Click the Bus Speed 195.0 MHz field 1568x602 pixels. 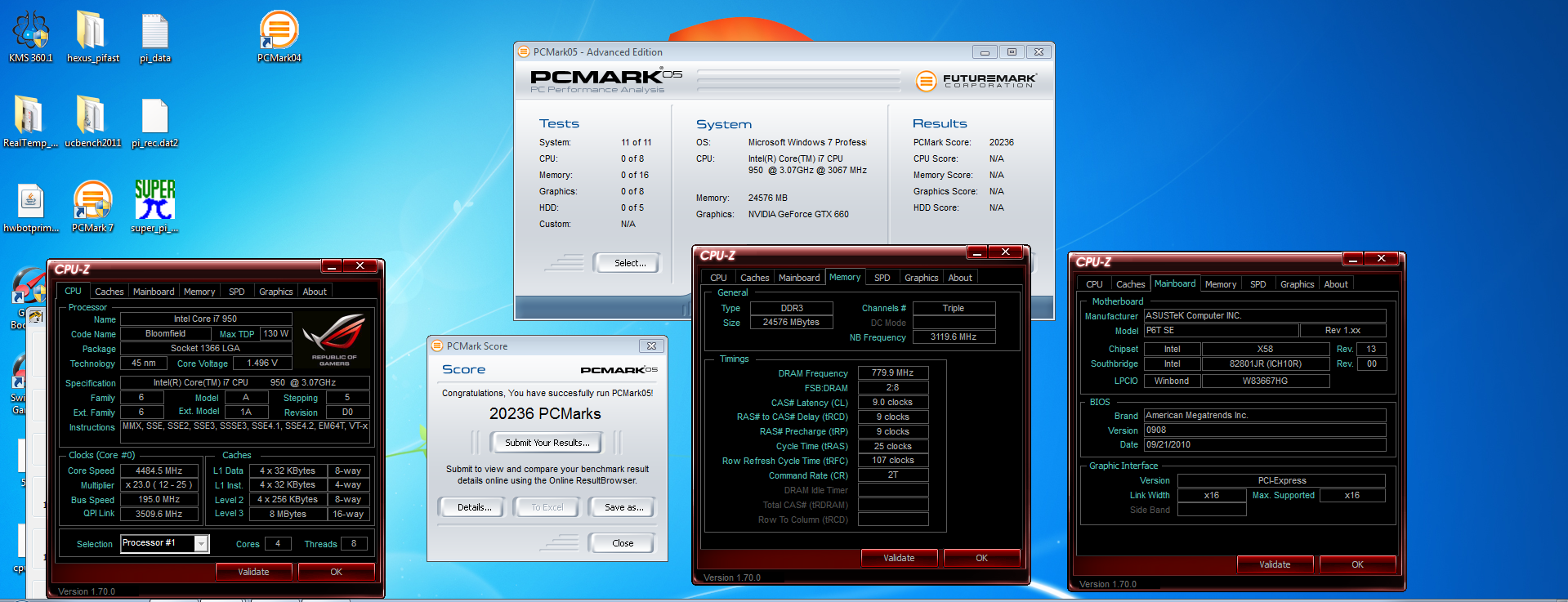(x=159, y=499)
